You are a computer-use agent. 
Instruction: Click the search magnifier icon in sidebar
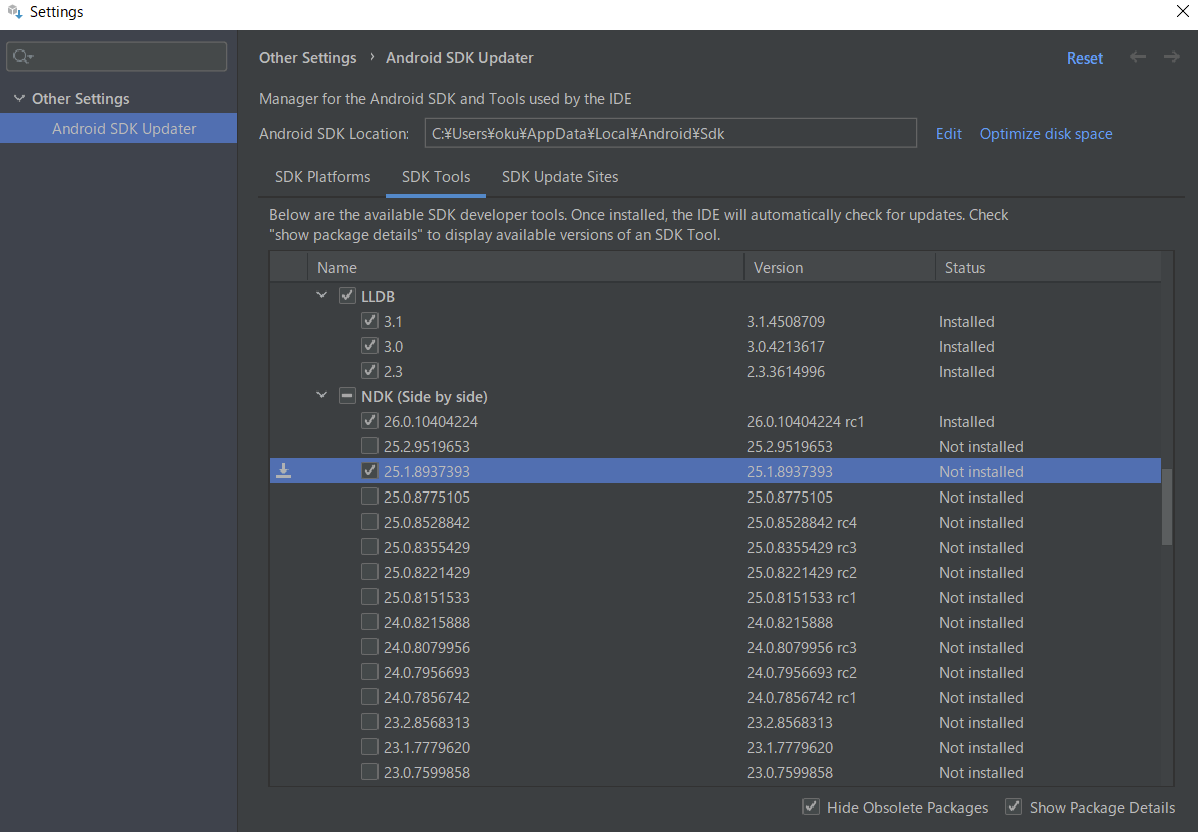point(23,57)
